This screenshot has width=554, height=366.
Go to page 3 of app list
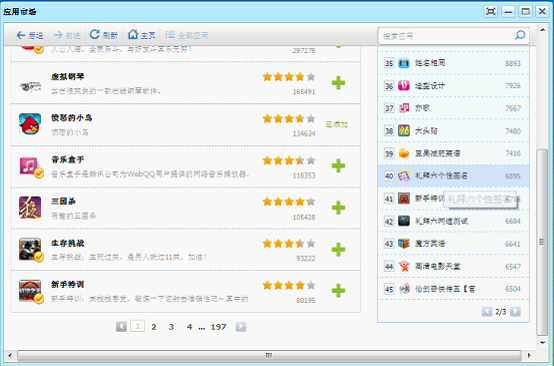[171, 327]
